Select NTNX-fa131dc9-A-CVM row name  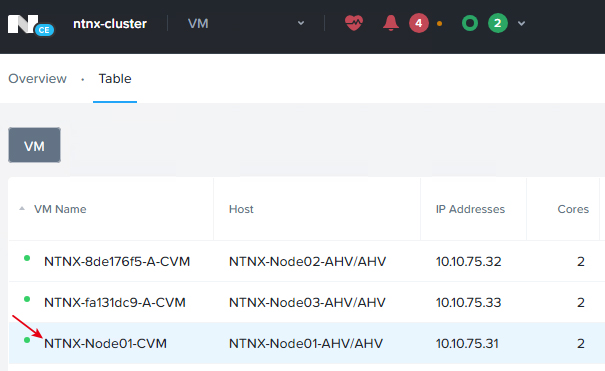pos(115,302)
